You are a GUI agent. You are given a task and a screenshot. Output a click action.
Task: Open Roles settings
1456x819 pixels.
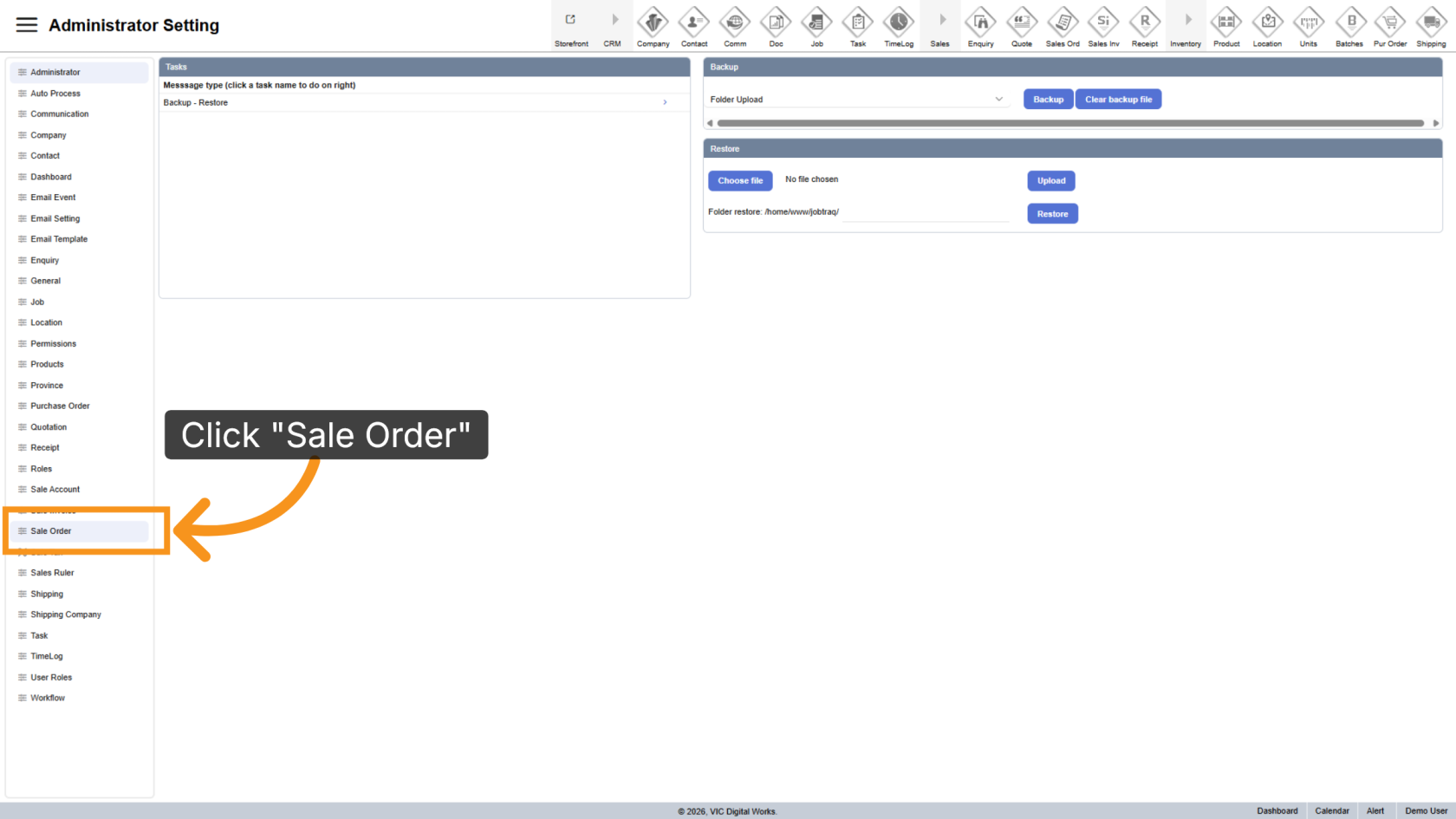point(79,469)
